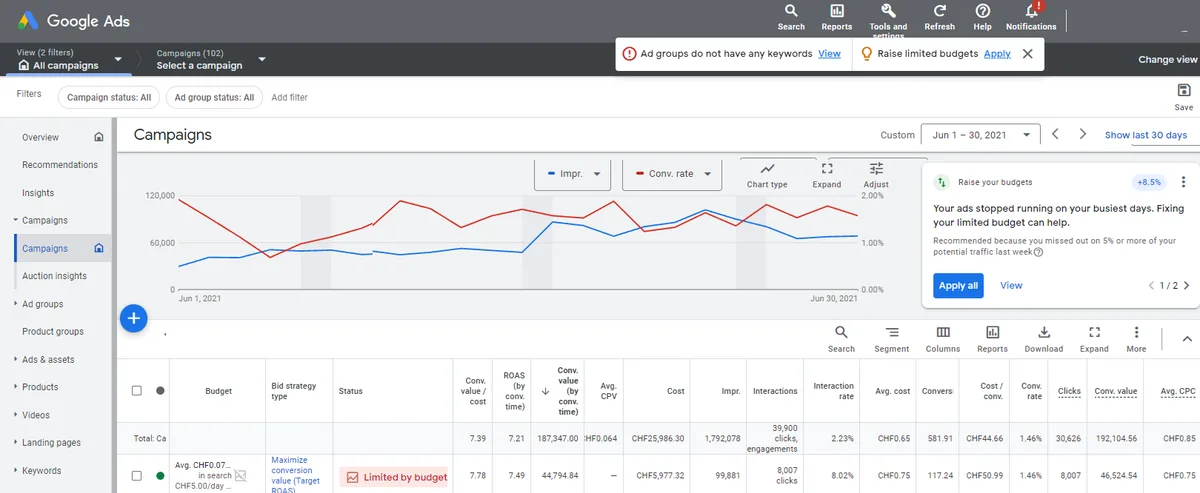Image resolution: width=1200 pixels, height=493 pixels.
Task: Click Apply link for raising budgets
Action: click(997, 54)
